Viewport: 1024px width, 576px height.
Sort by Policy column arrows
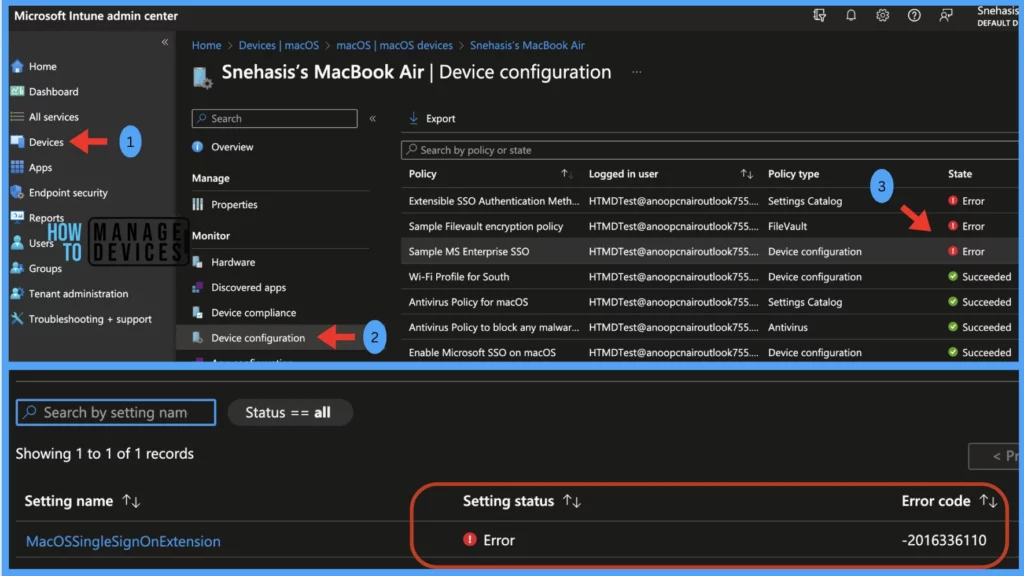[566, 174]
